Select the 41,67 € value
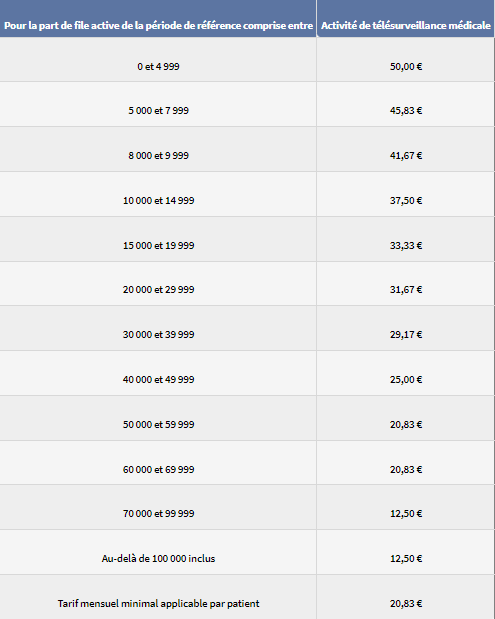This screenshot has height=619, width=495. tap(406, 156)
